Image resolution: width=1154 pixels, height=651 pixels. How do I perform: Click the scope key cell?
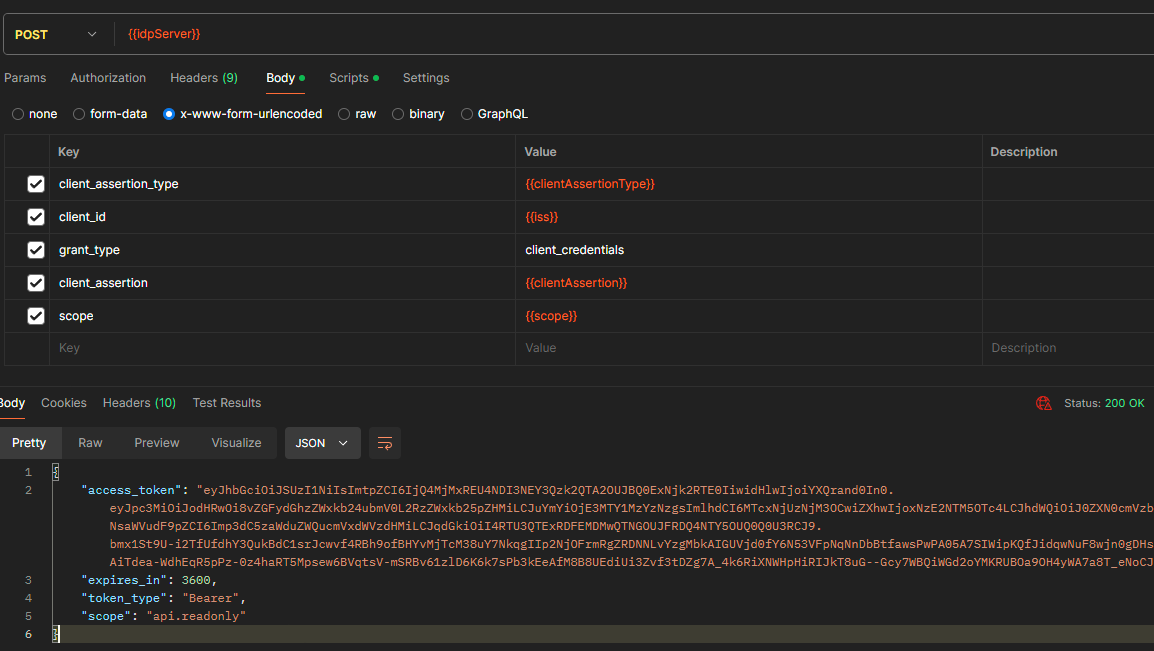coord(283,316)
